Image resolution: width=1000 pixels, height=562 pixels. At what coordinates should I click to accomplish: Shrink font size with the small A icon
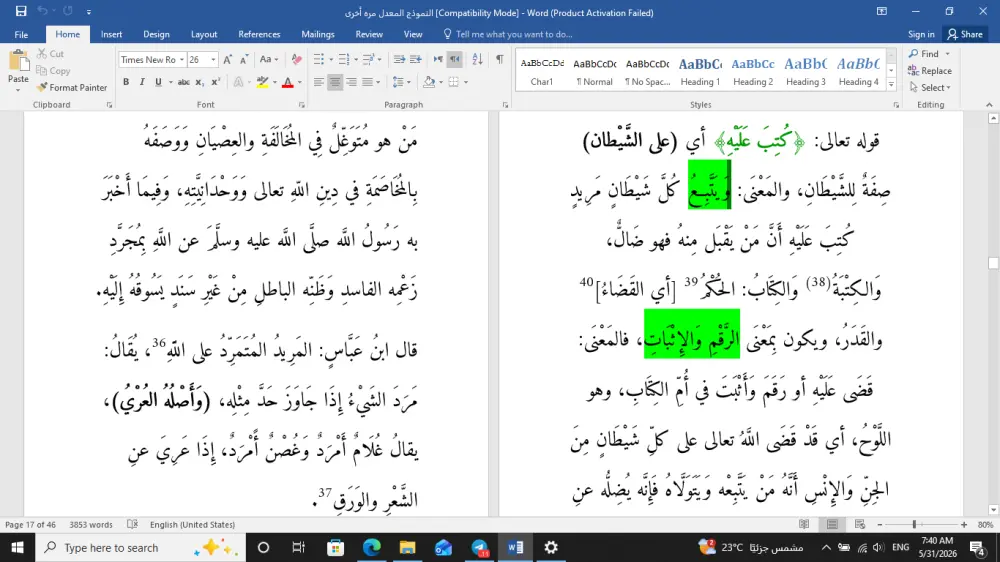[x=244, y=59]
